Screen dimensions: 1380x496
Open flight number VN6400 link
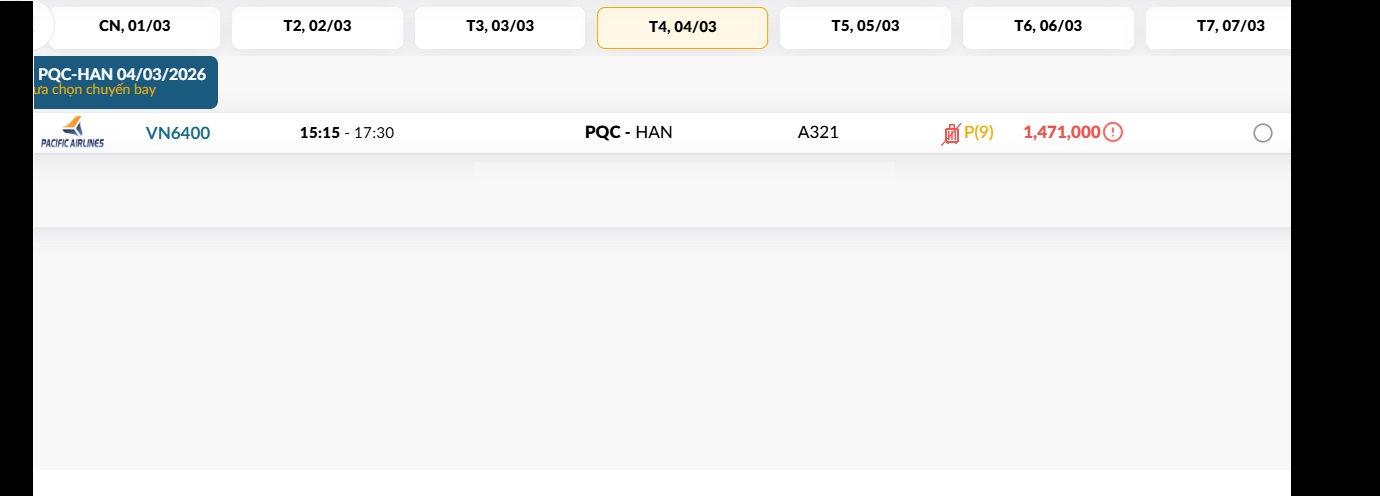click(178, 132)
